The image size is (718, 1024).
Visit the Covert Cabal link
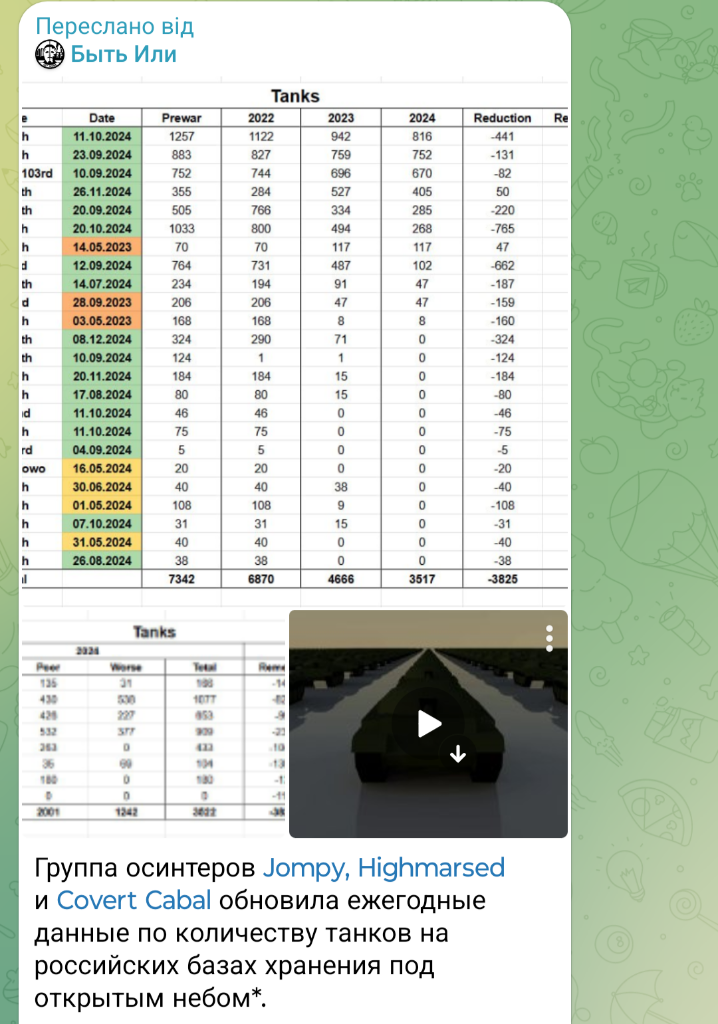pos(134,900)
